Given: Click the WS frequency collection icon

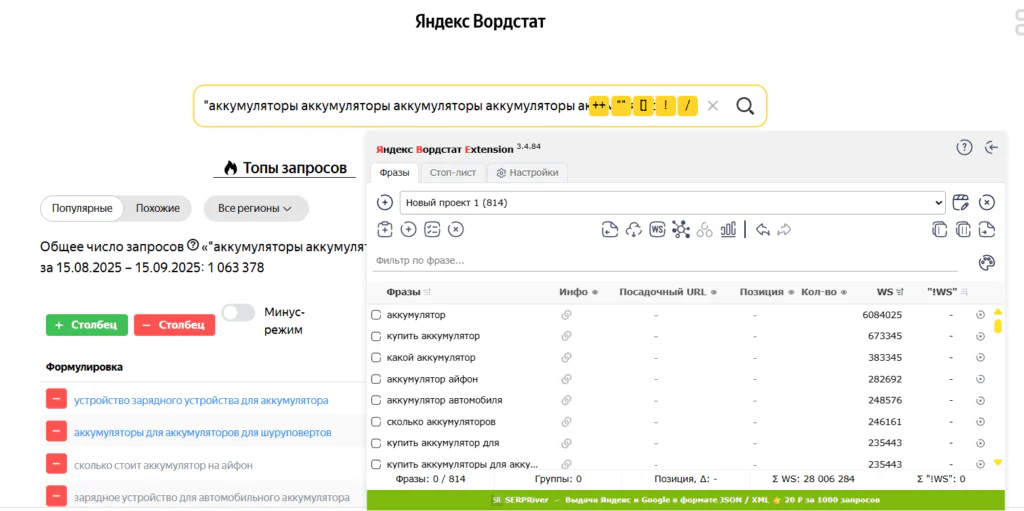Looking at the screenshot, I should click(x=657, y=229).
